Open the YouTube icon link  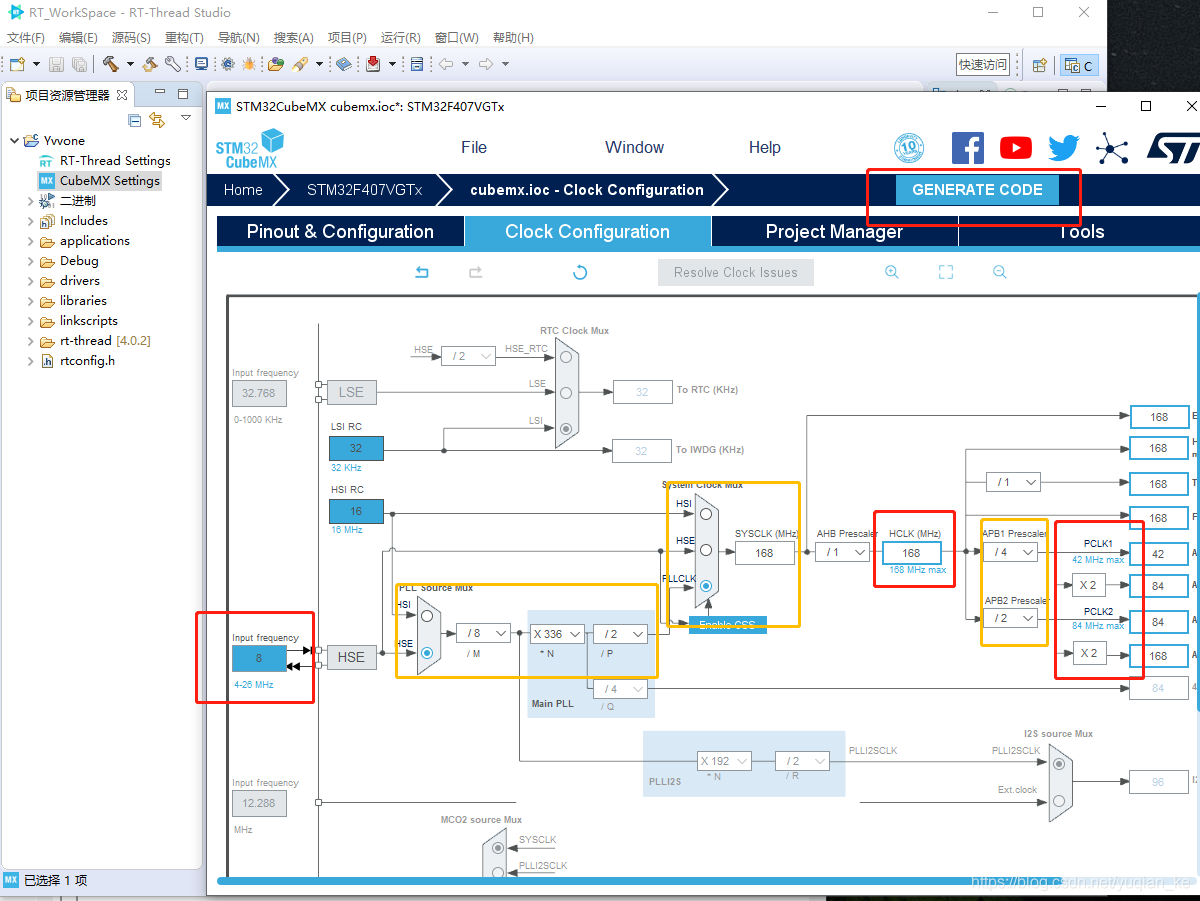(x=1015, y=148)
